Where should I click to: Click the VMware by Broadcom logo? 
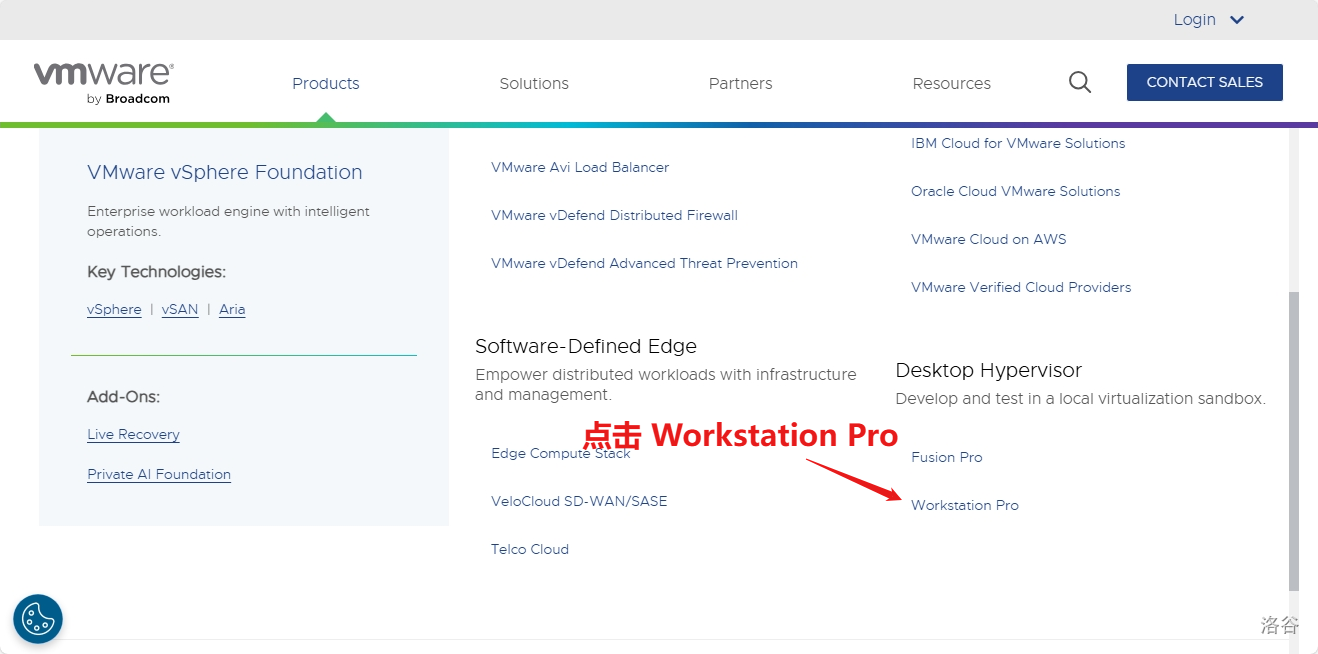(103, 83)
